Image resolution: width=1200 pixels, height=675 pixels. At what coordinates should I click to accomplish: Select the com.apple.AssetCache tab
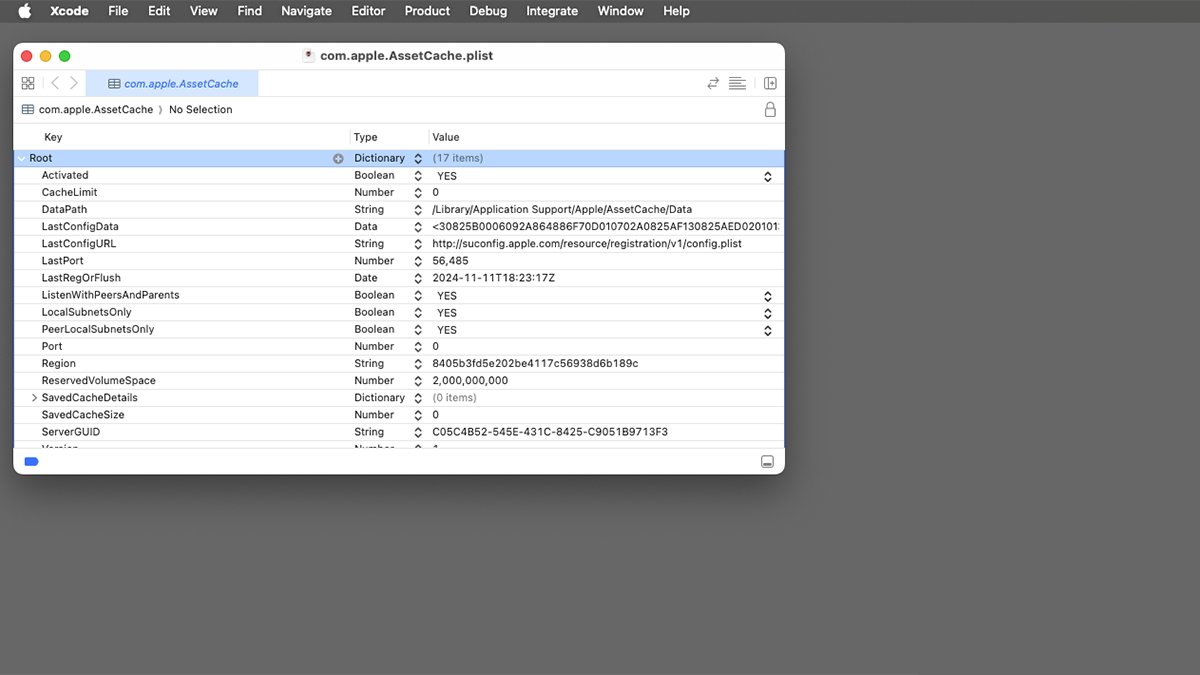click(x=172, y=84)
